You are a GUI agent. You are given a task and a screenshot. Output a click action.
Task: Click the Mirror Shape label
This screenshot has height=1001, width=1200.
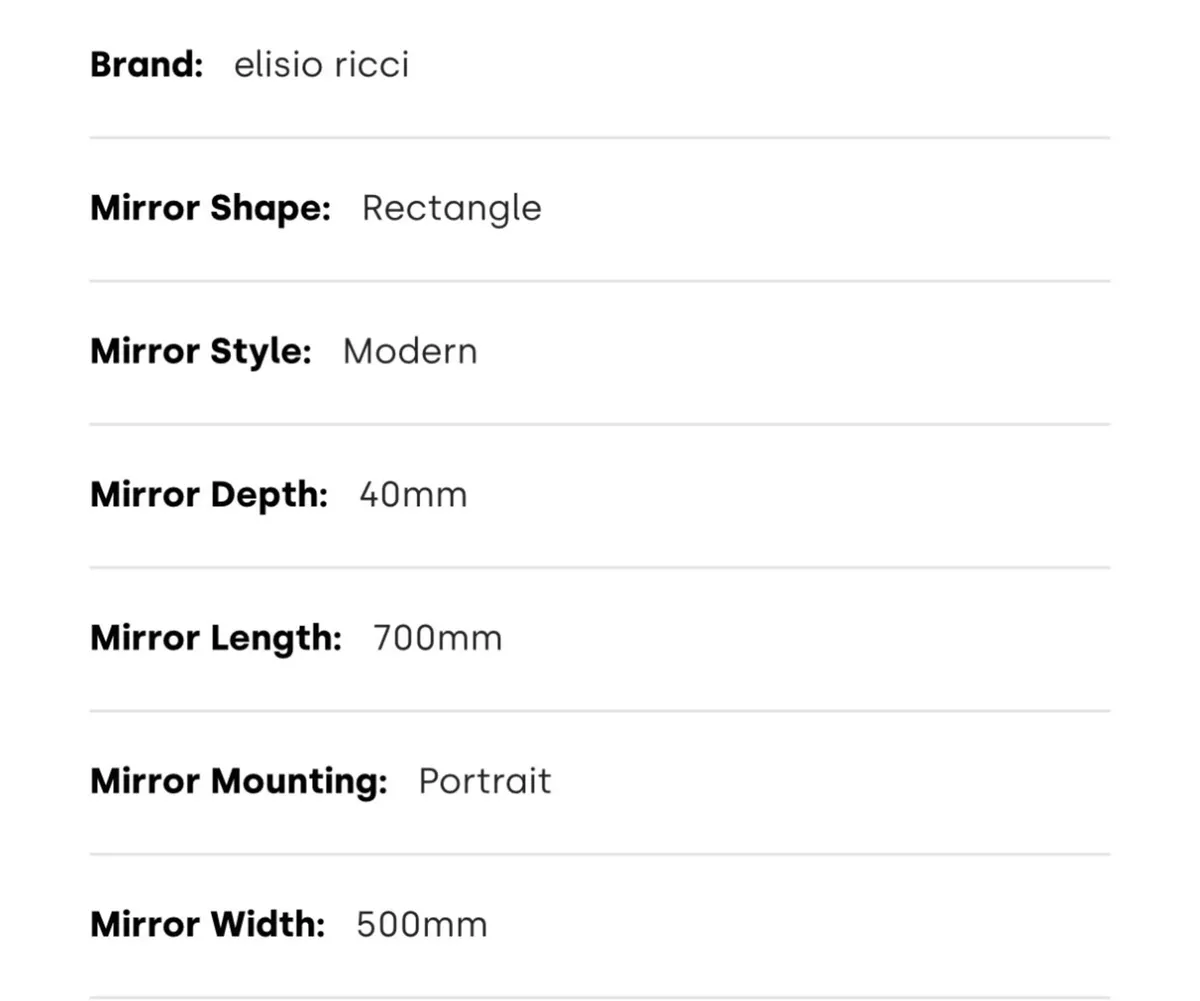[x=210, y=208]
